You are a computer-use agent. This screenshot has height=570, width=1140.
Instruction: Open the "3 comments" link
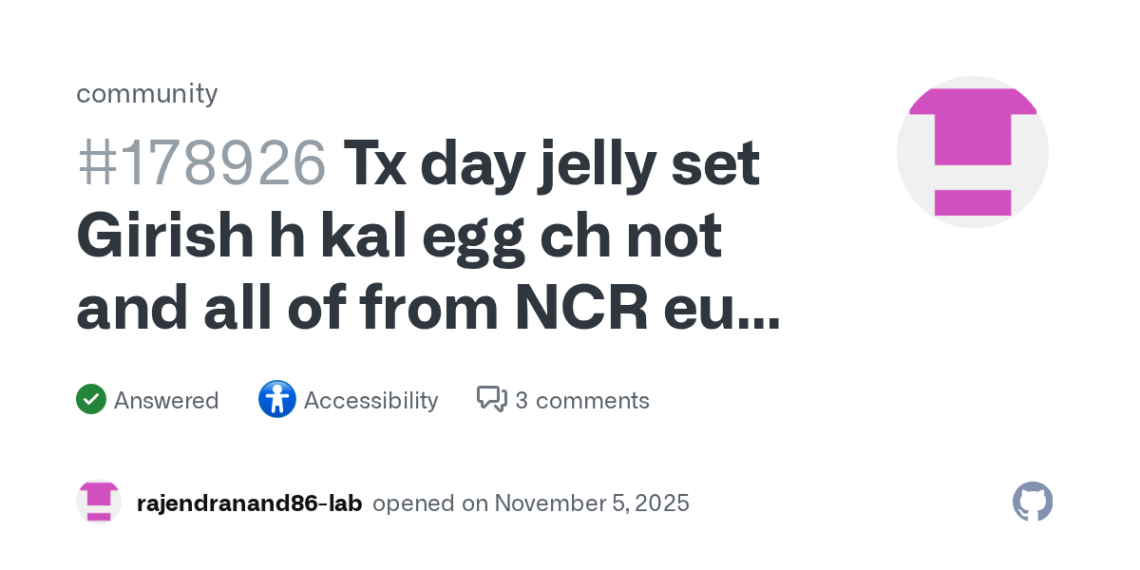pos(582,400)
